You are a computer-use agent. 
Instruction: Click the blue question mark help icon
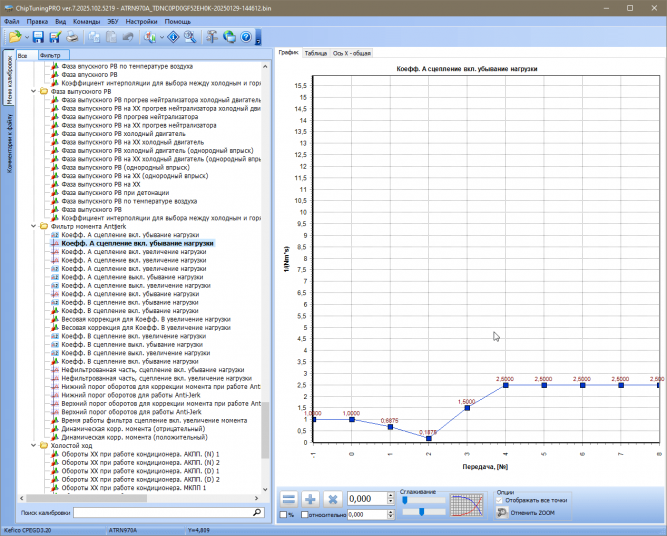(x=246, y=37)
